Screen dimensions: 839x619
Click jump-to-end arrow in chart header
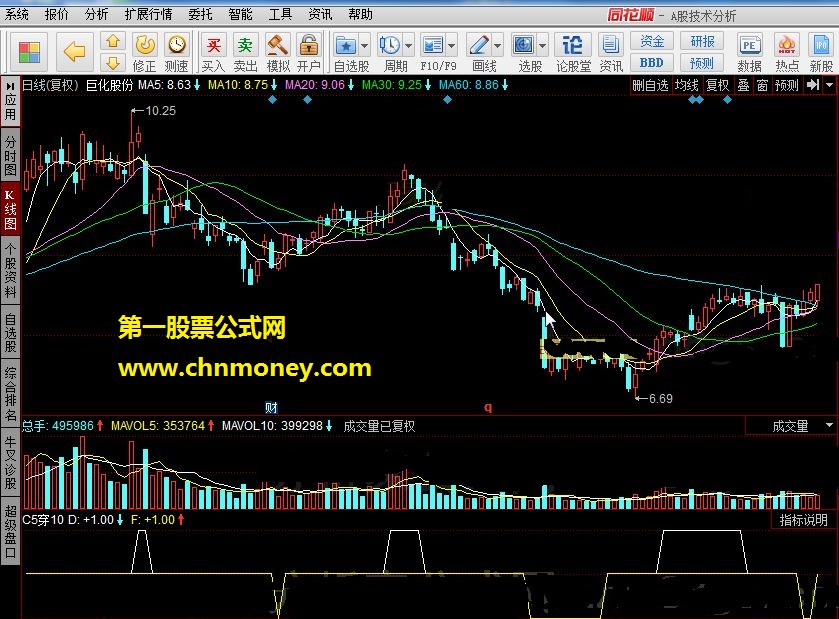pos(813,85)
